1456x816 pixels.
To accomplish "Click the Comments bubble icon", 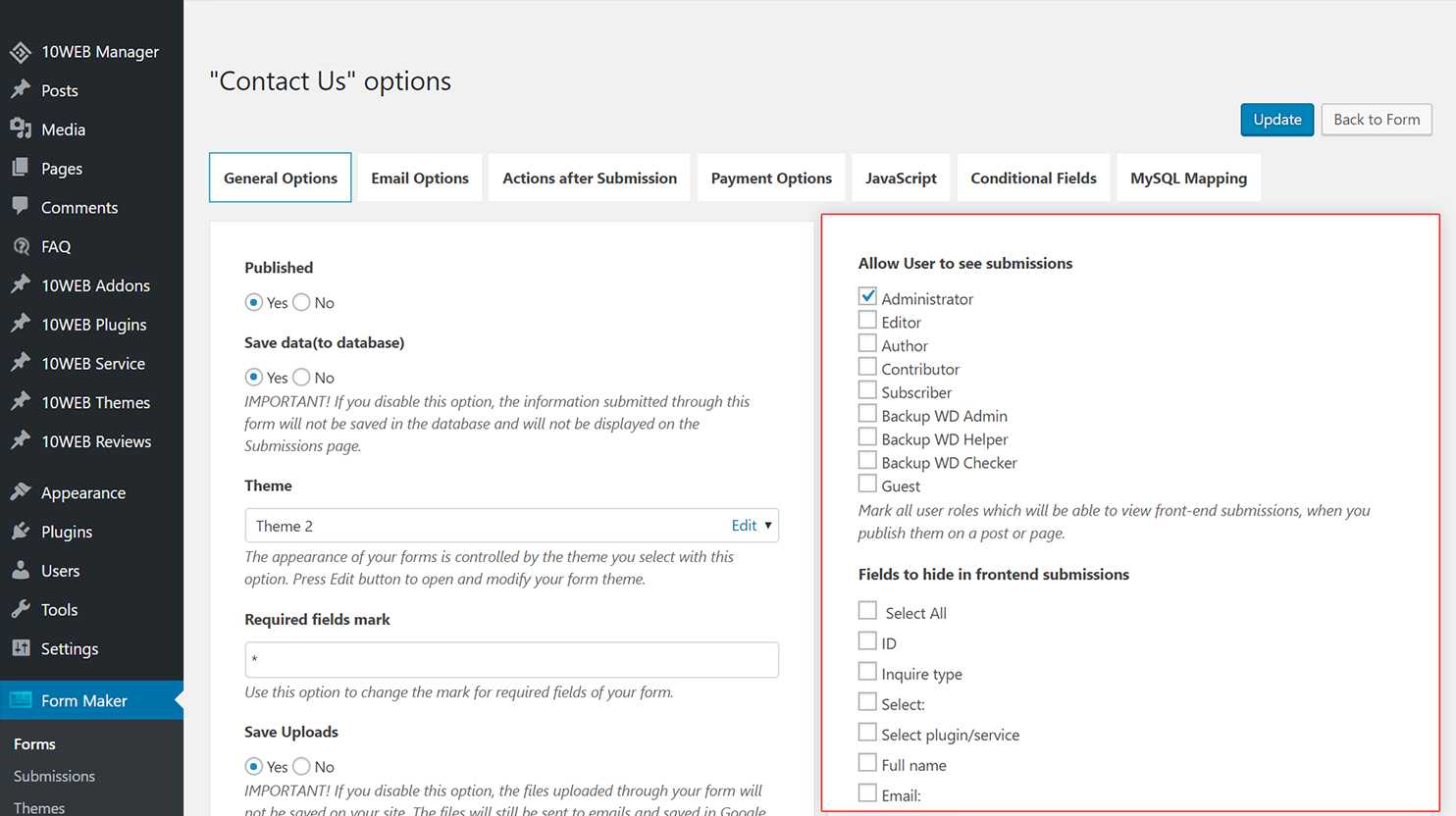I will [21, 206].
